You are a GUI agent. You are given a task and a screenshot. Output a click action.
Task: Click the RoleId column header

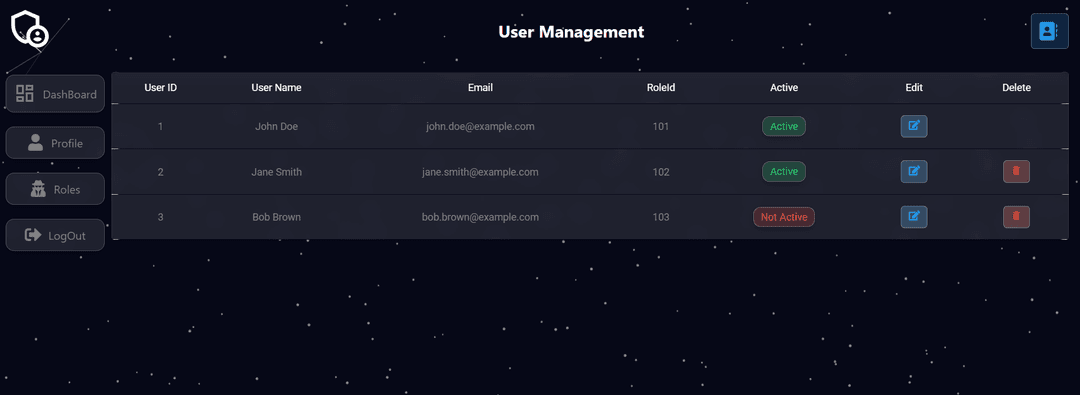pos(661,88)
